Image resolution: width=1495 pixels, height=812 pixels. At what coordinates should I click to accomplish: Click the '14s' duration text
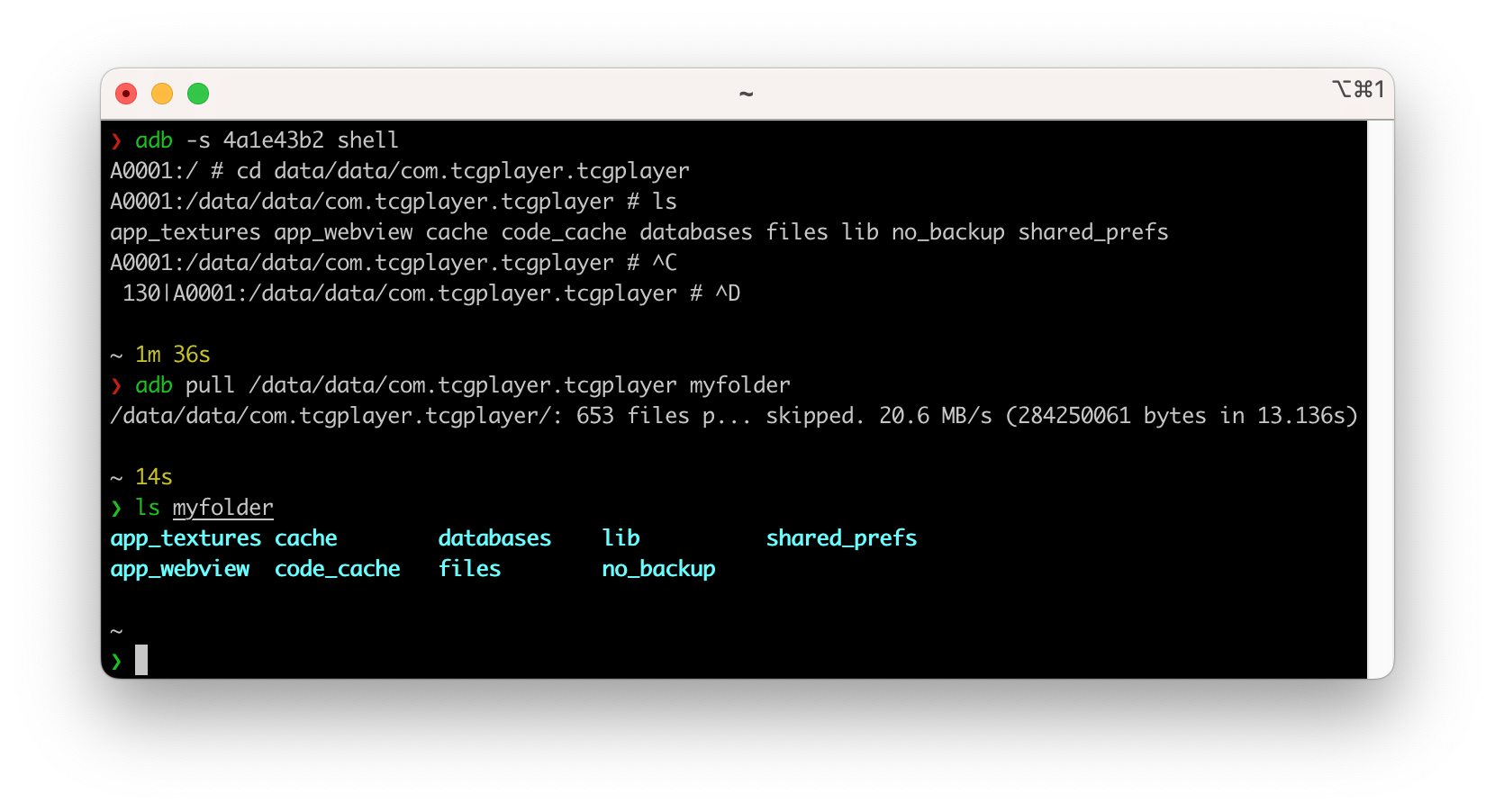pos(154,477)
